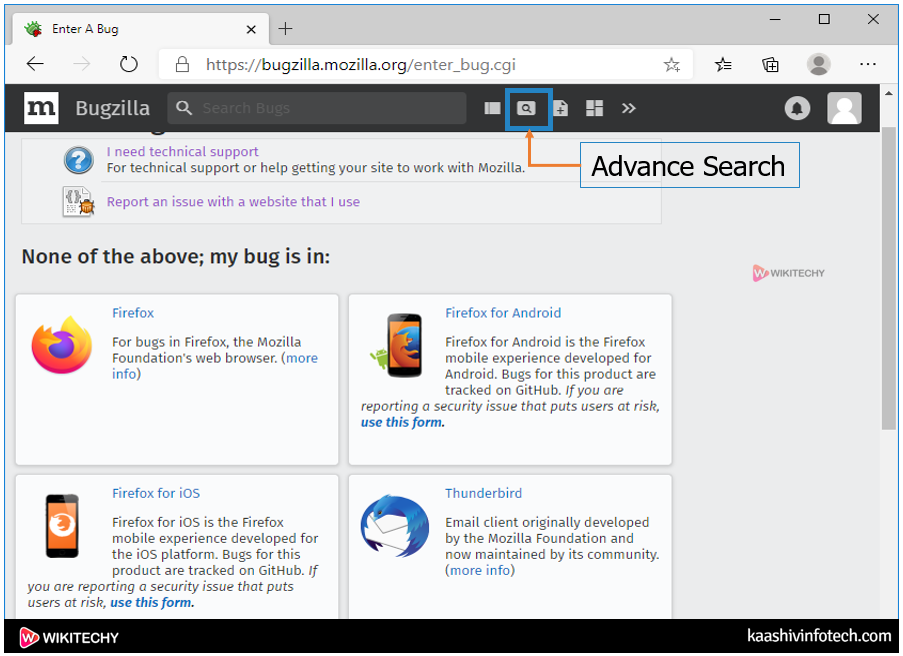Open the Bugzilla user account avatar menu
Image resolution: width=903 pixels, height=656 pixels.
(x=844, y=108)
